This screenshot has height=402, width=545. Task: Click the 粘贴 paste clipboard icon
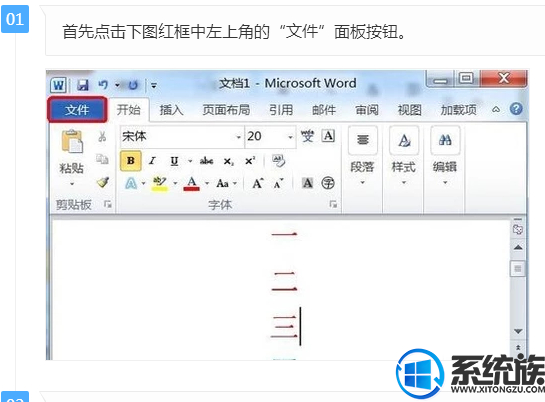coord(72,141)
